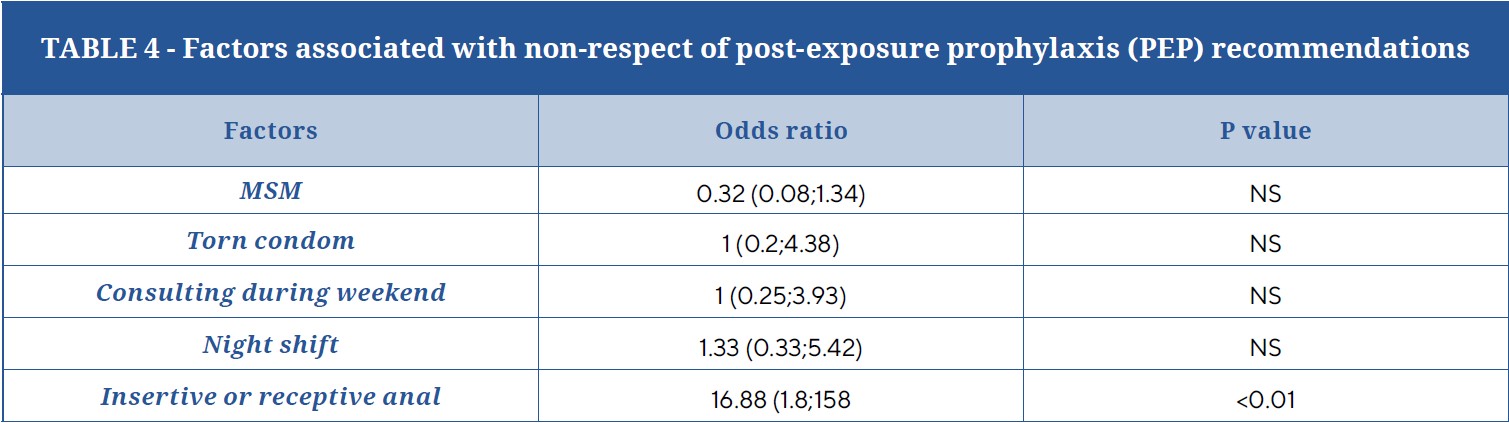
Task: Click the NS P value for Night shift
Action: pyautogui.click(x=1265, y=348)
